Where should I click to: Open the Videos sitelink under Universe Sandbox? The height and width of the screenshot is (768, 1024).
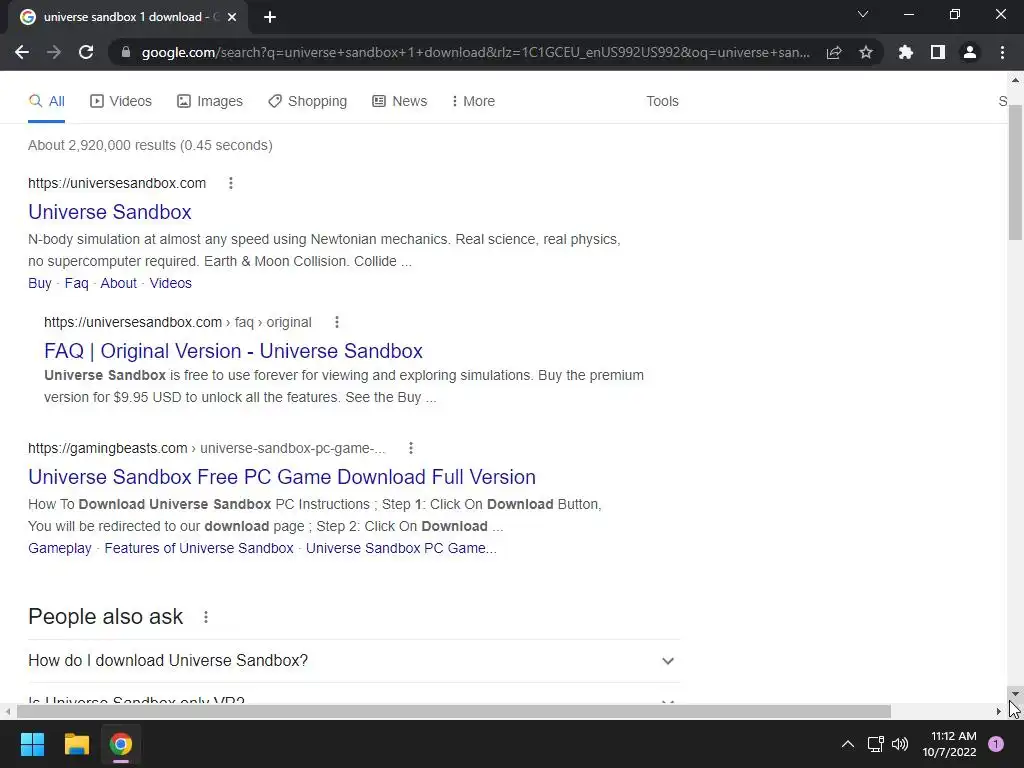(170, 283)
